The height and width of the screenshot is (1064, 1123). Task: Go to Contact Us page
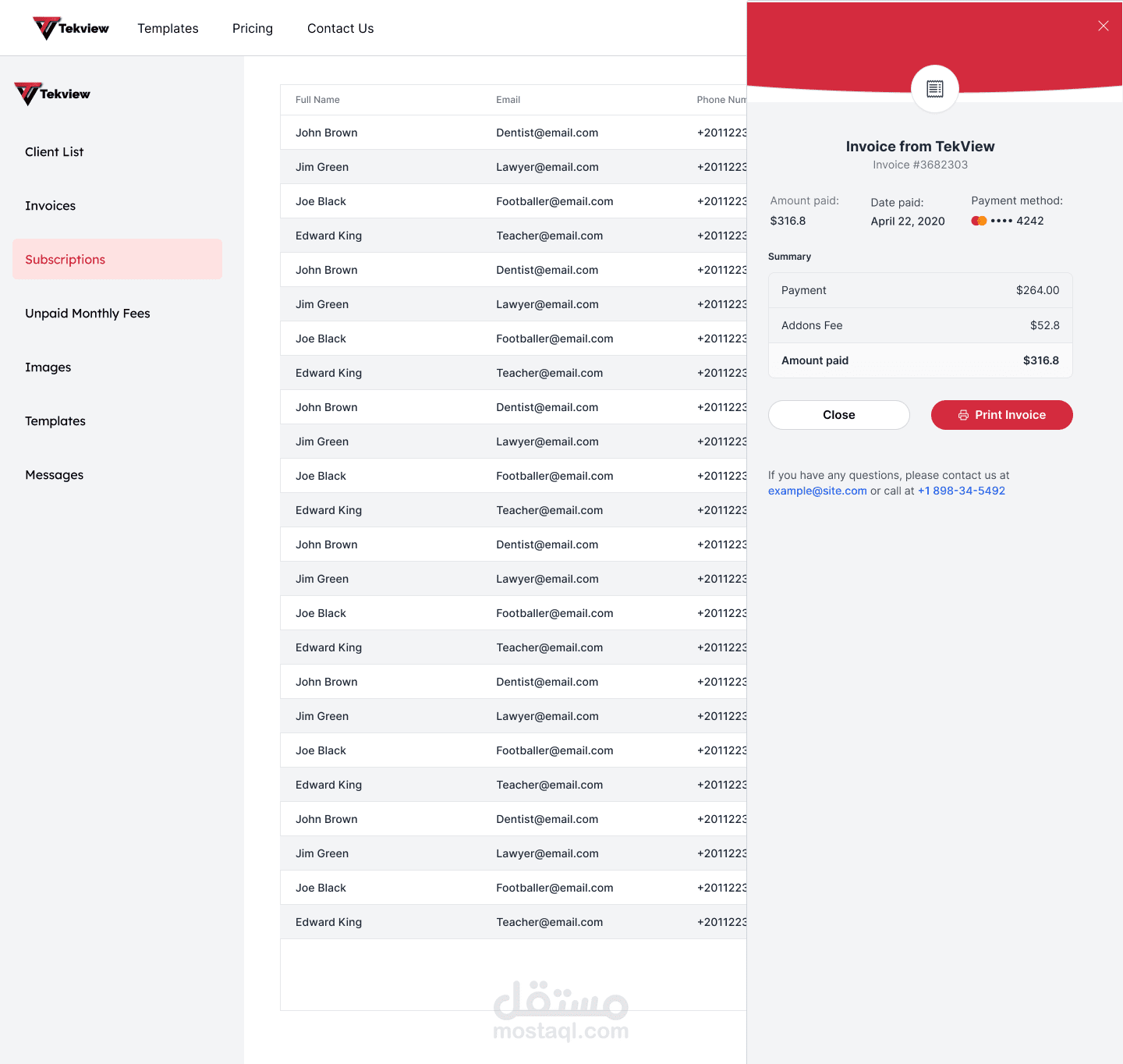click(341, 28)
